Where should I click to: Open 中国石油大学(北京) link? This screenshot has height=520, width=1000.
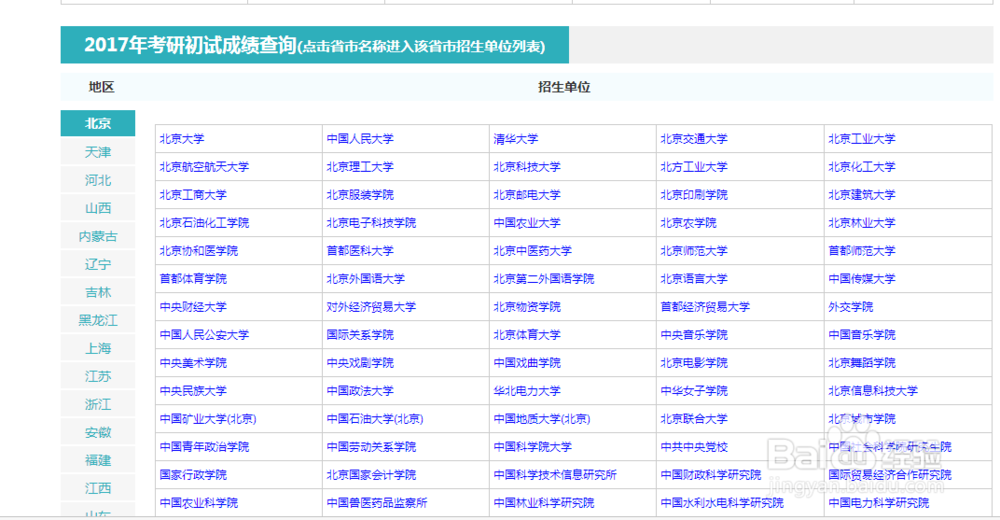375,419
